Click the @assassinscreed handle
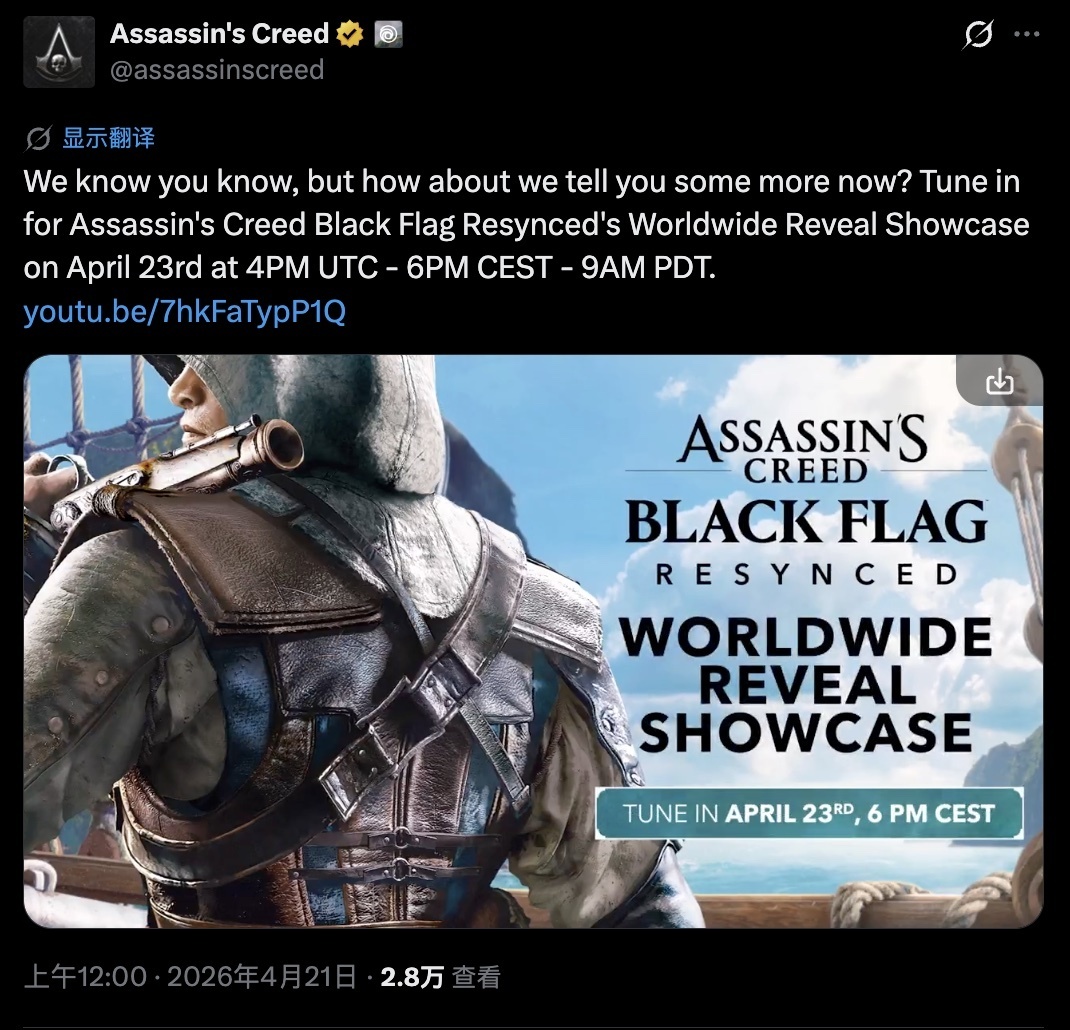The width and height of the screenshot is (1070, 1030). [x=217, y=70]
